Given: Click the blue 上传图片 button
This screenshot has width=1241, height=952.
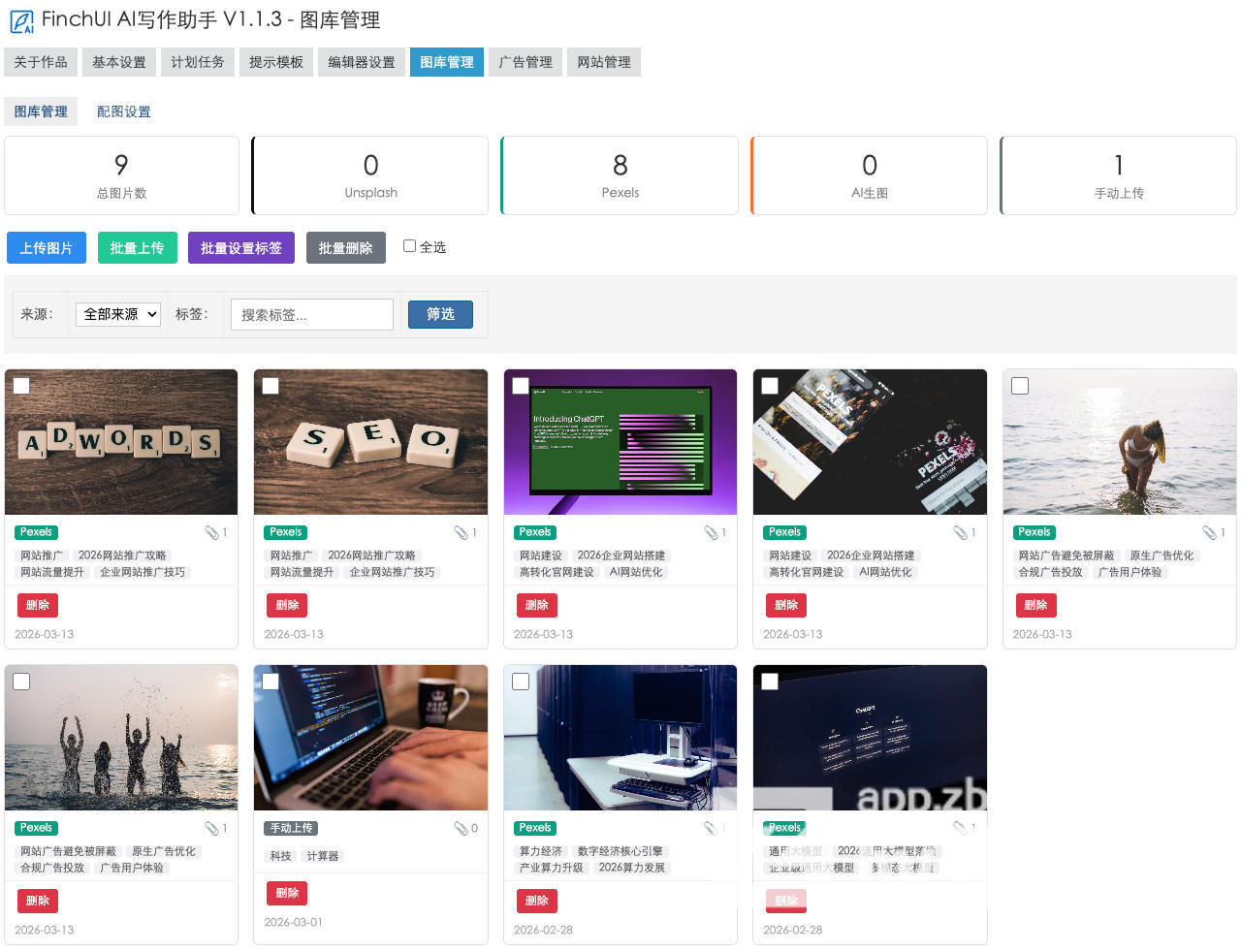Looking at the screenshot, I should click(47, 248).
